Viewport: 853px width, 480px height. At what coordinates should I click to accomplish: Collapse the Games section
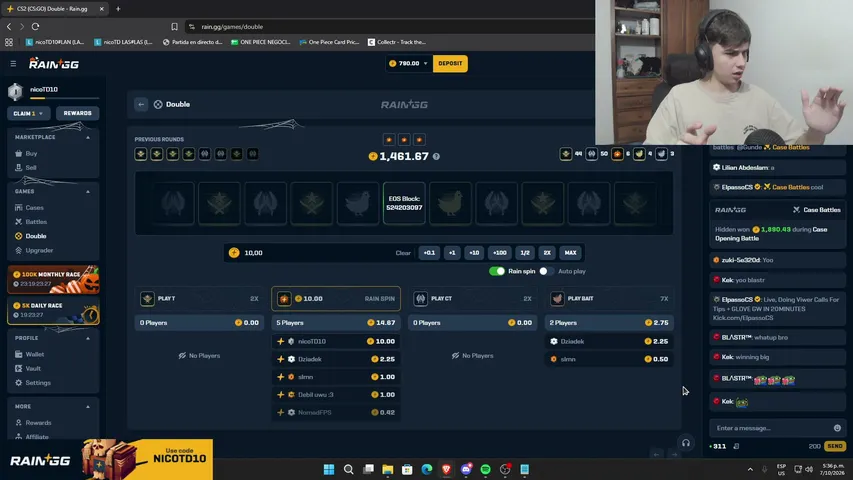pyautogui.click(x=88, y=192)
